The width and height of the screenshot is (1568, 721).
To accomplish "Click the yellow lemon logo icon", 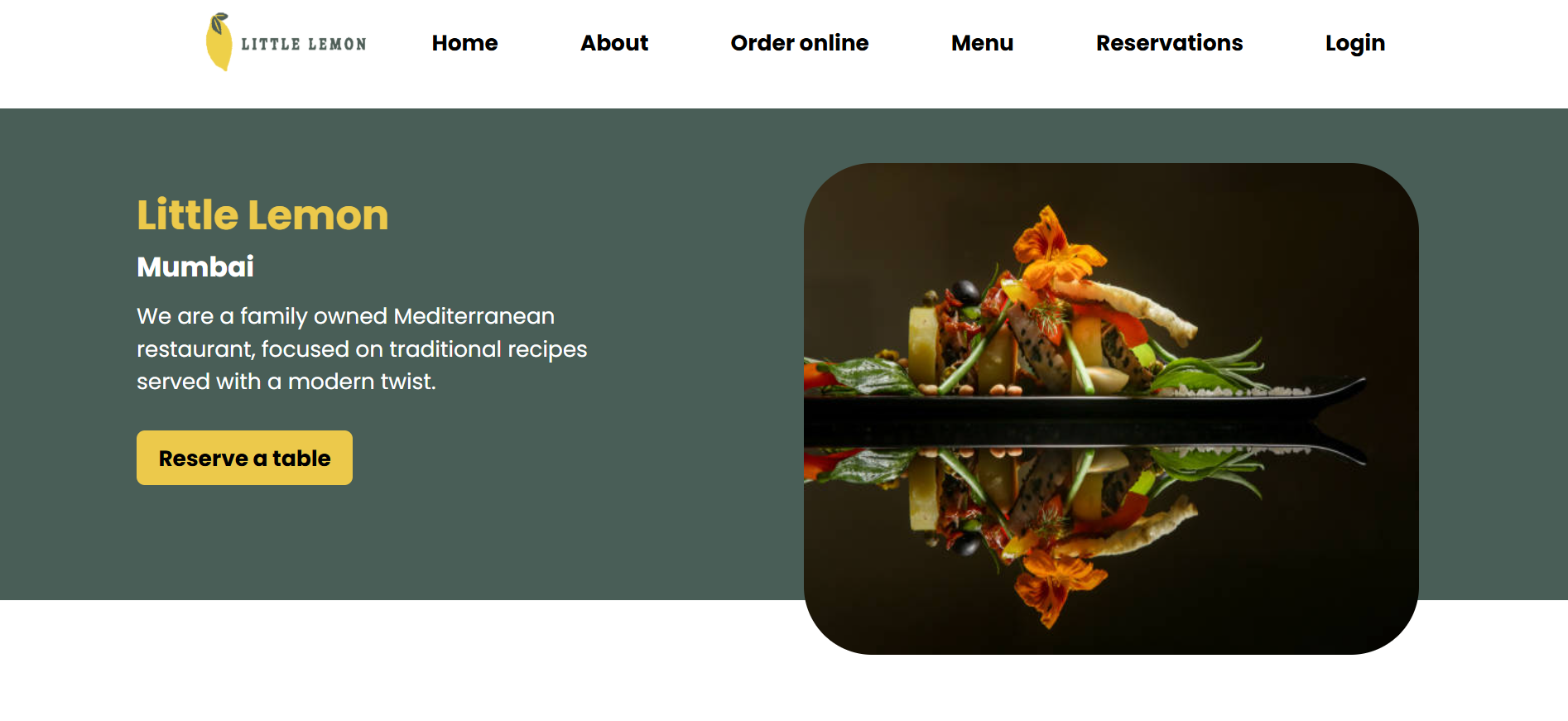I will [219, 42].
